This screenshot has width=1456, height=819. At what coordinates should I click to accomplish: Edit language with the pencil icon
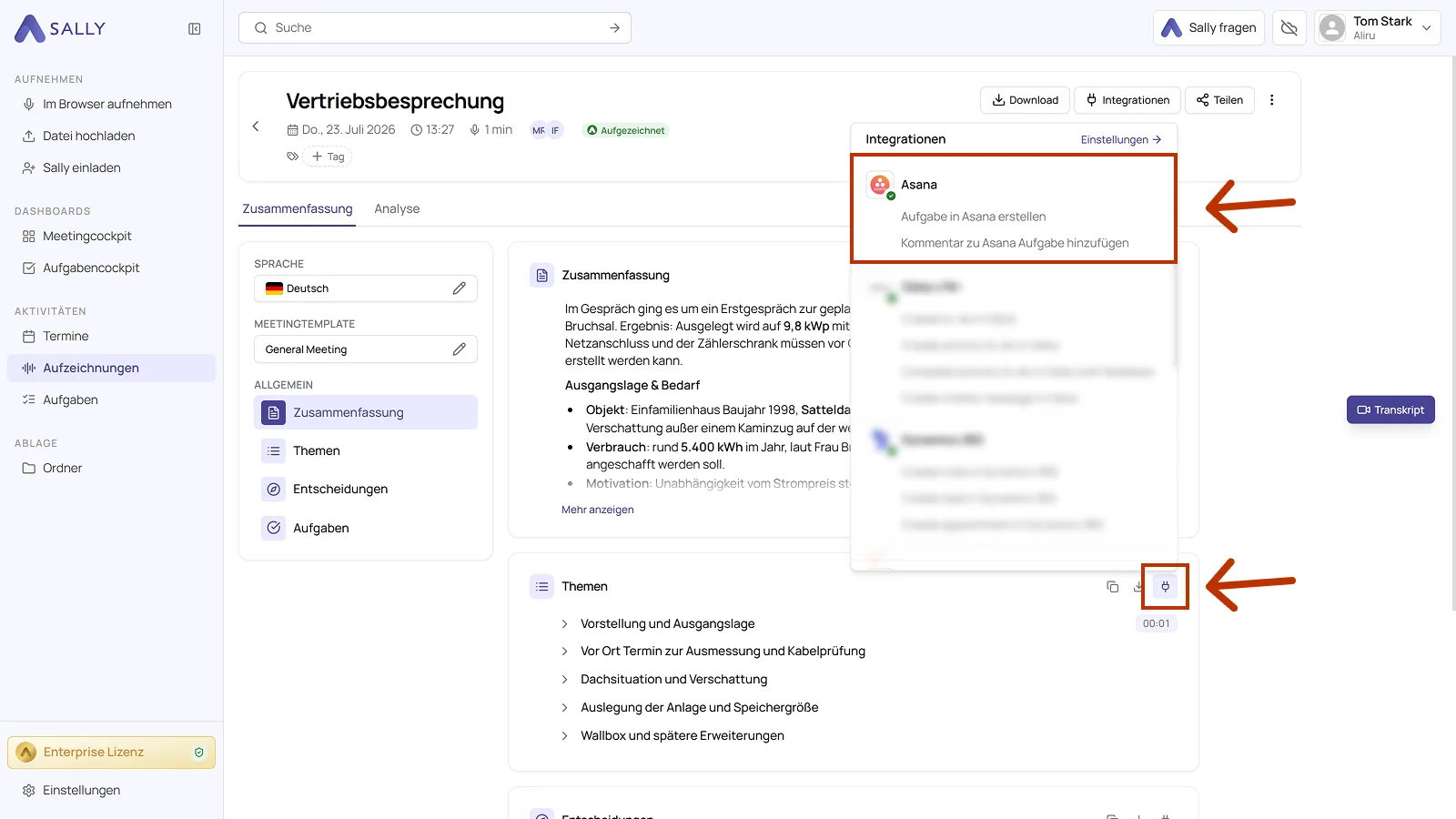click(x=460, y=288)
